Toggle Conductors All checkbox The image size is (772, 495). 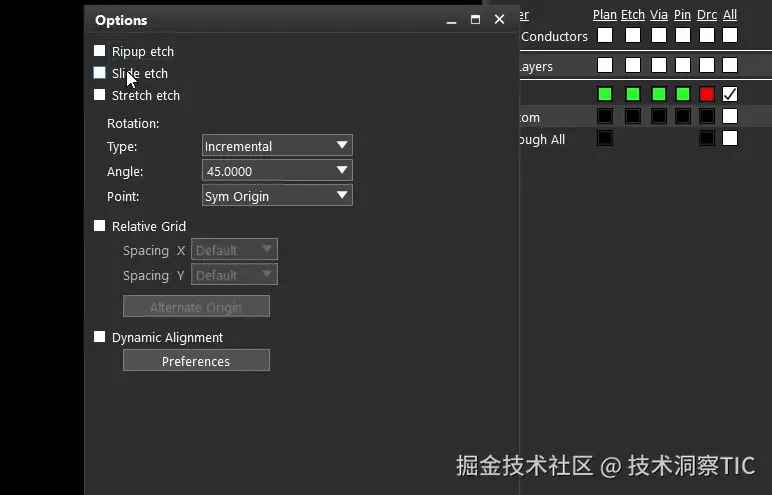point(730,35)
